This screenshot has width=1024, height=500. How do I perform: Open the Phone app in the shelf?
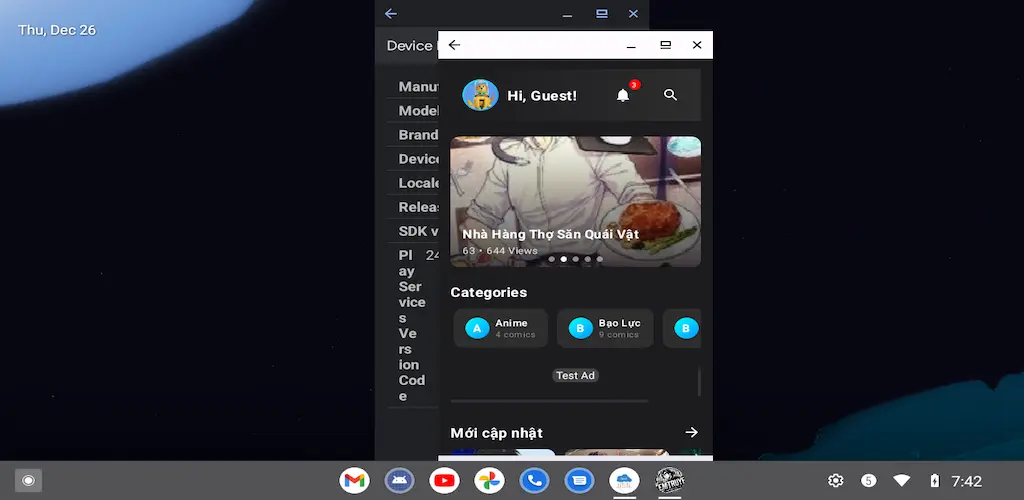coord(534,481)
